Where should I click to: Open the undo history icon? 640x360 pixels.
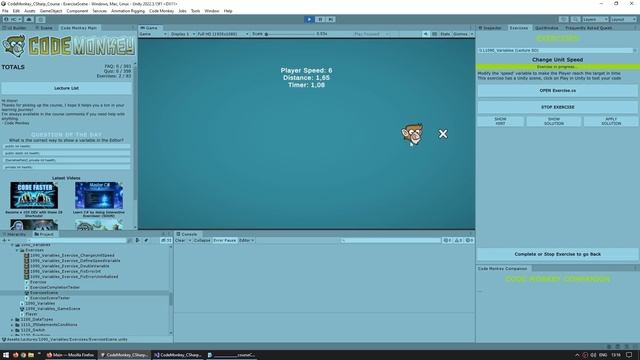coord(564,19)
